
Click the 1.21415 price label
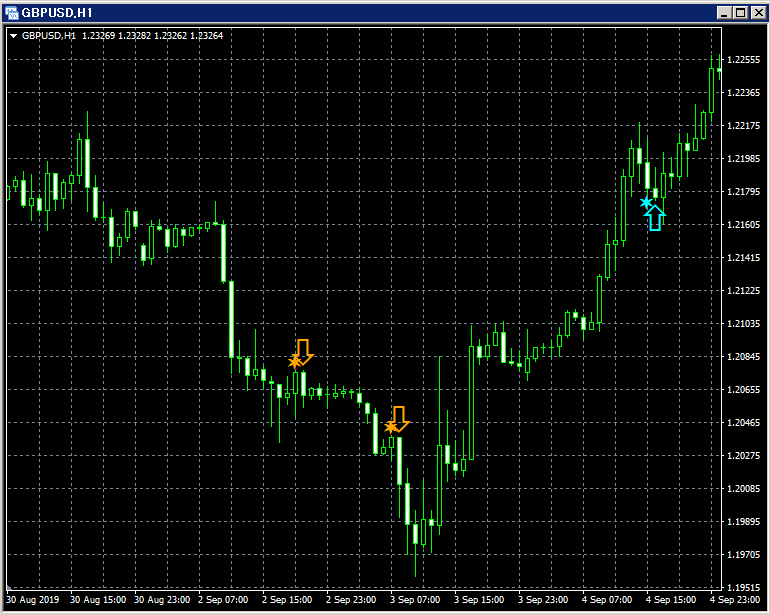[743, 257]
